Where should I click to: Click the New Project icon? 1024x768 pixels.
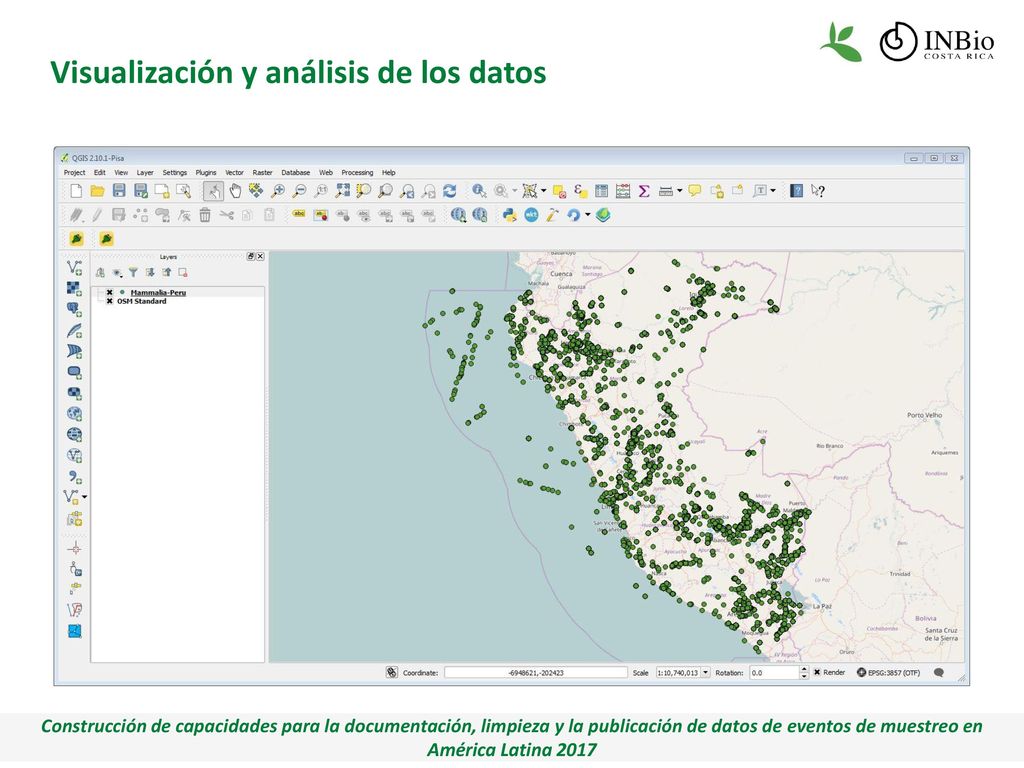76,191
